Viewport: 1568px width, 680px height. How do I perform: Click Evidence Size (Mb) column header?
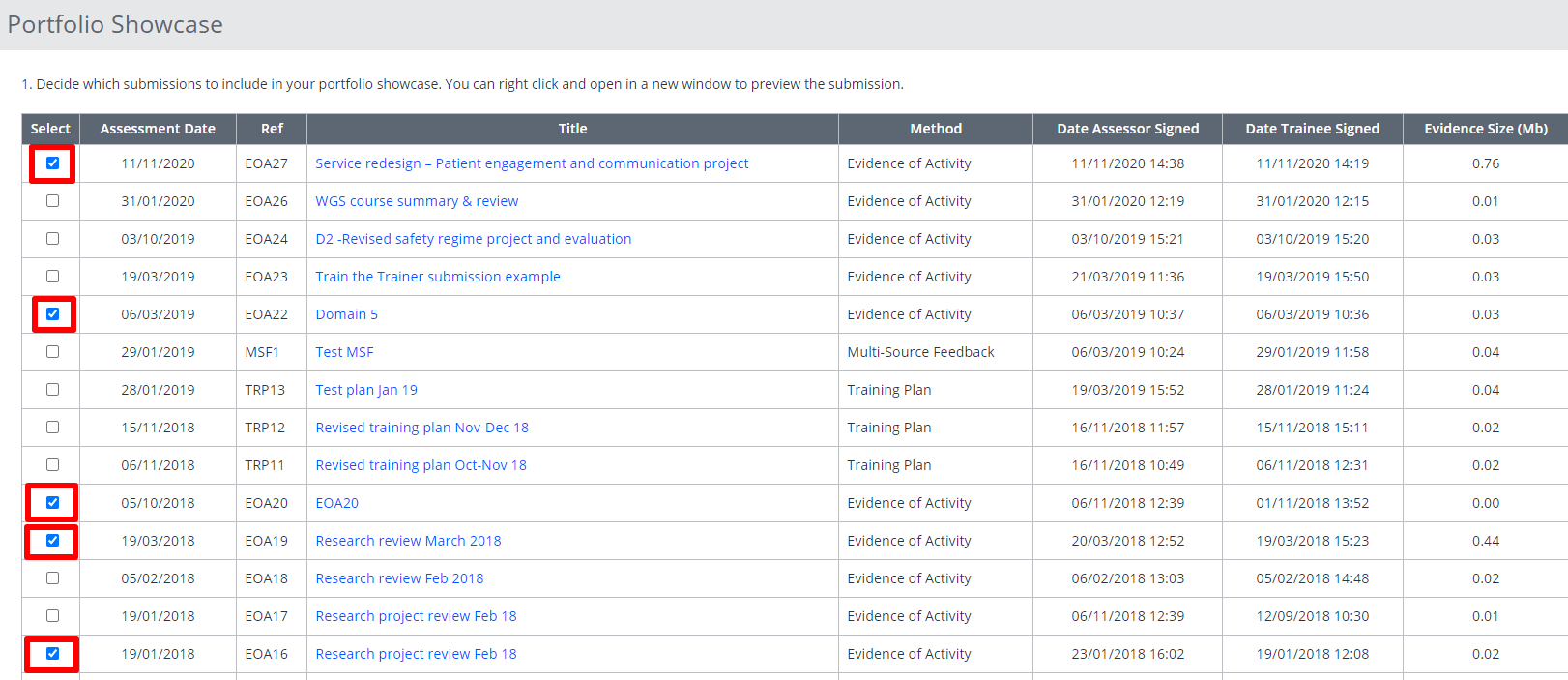(1486, 129)
